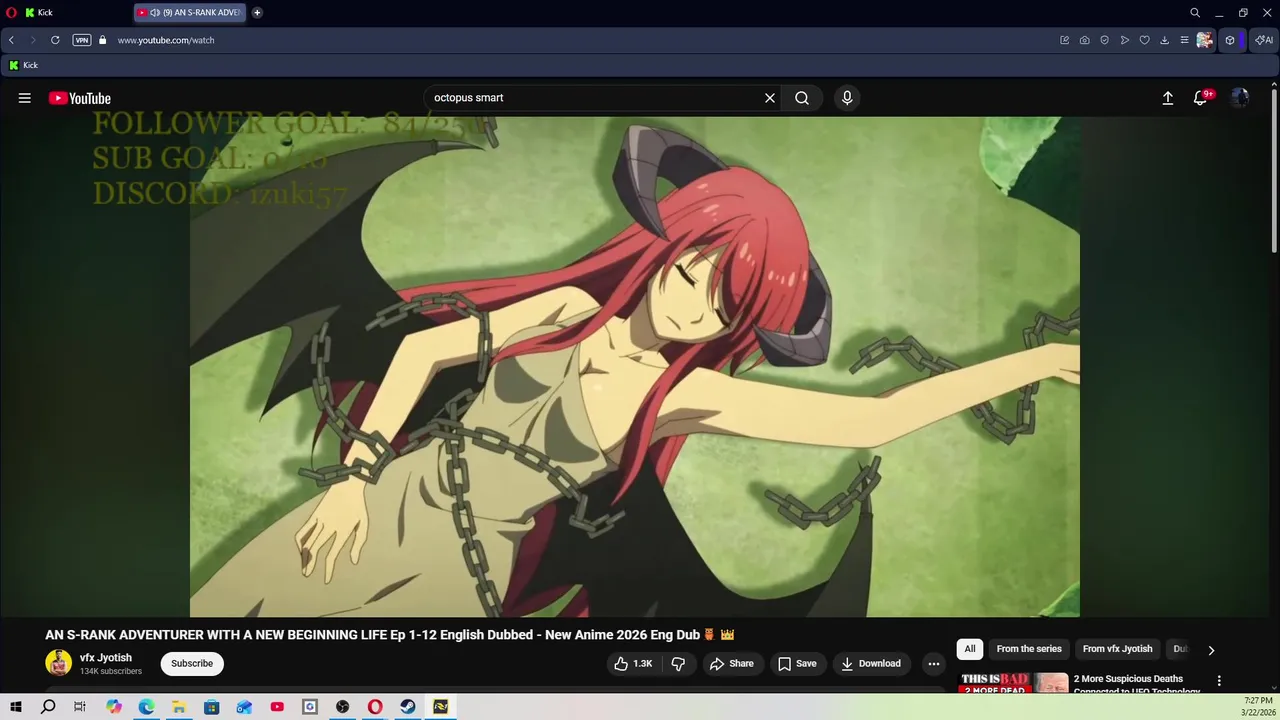This screenshot has width=1280, height=720.
Task: Select the From vfx Jyotish chip
Action: tap(1117, 649)
